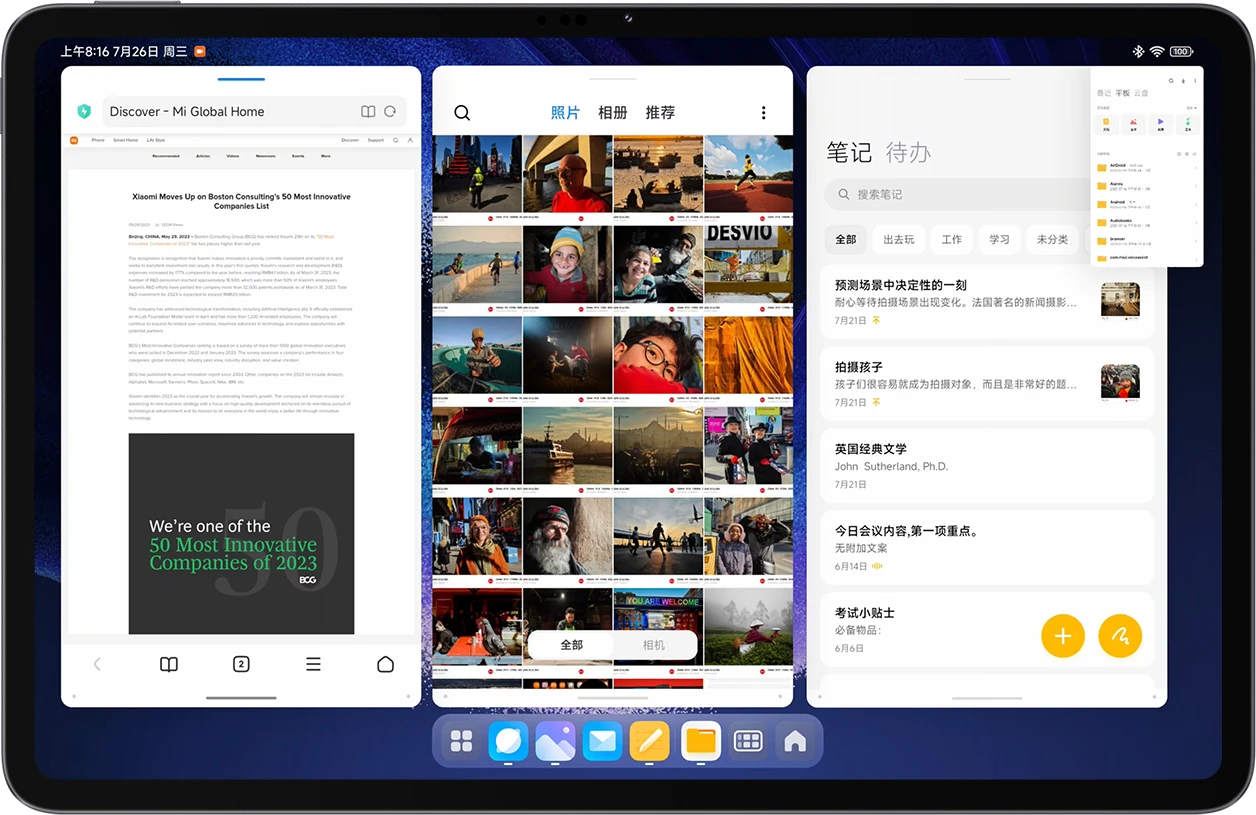Expand the Android folder chevron
This screenshot has height=815, width=1256.
click(x=1196, y=204)
